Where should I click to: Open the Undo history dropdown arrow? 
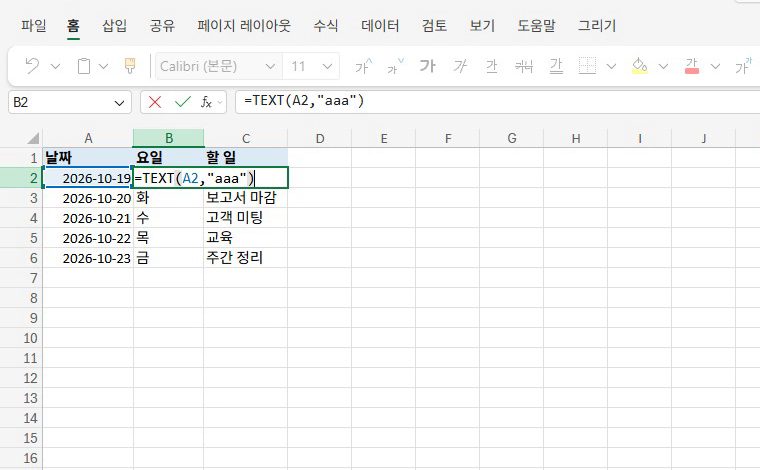click(x=55, y=66)
